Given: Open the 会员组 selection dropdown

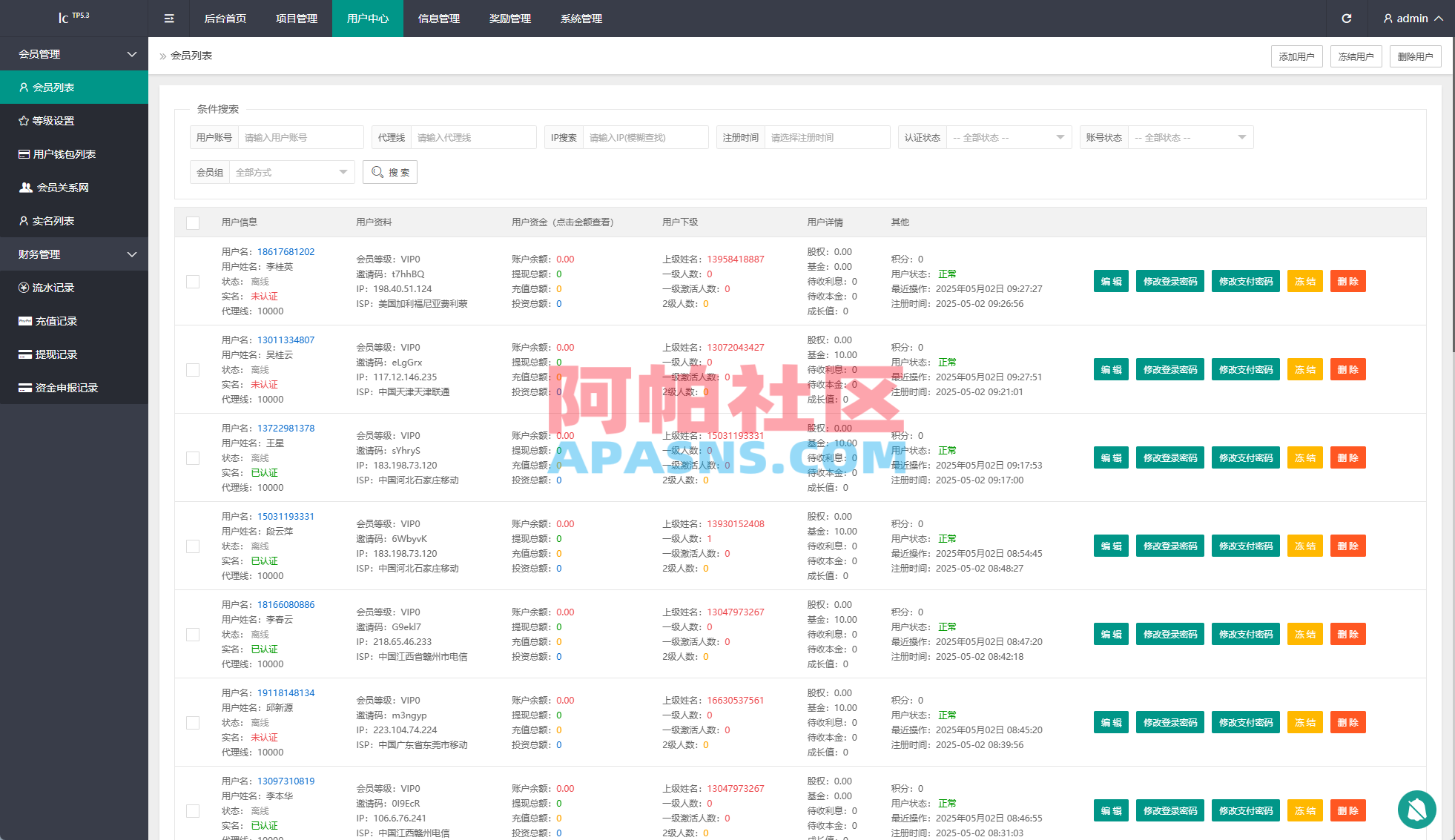Looking at the screenshot, I should tap(291, 172).
